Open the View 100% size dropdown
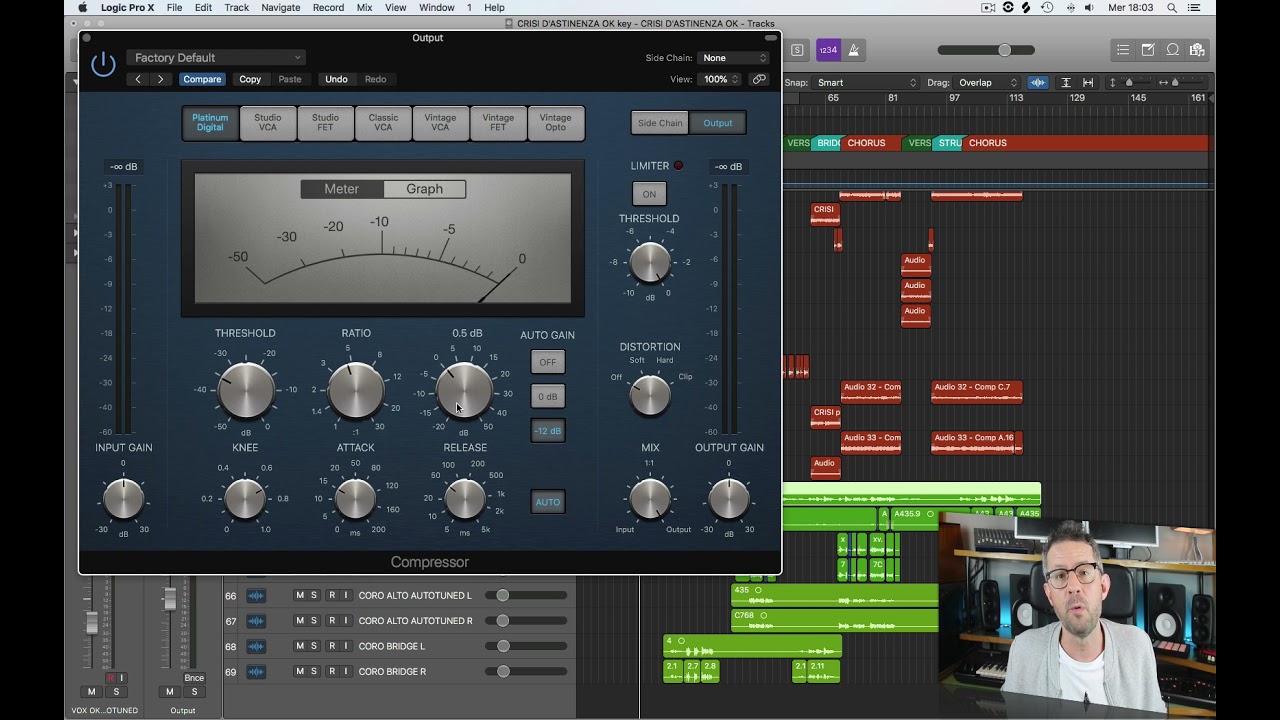 (720, 79)
